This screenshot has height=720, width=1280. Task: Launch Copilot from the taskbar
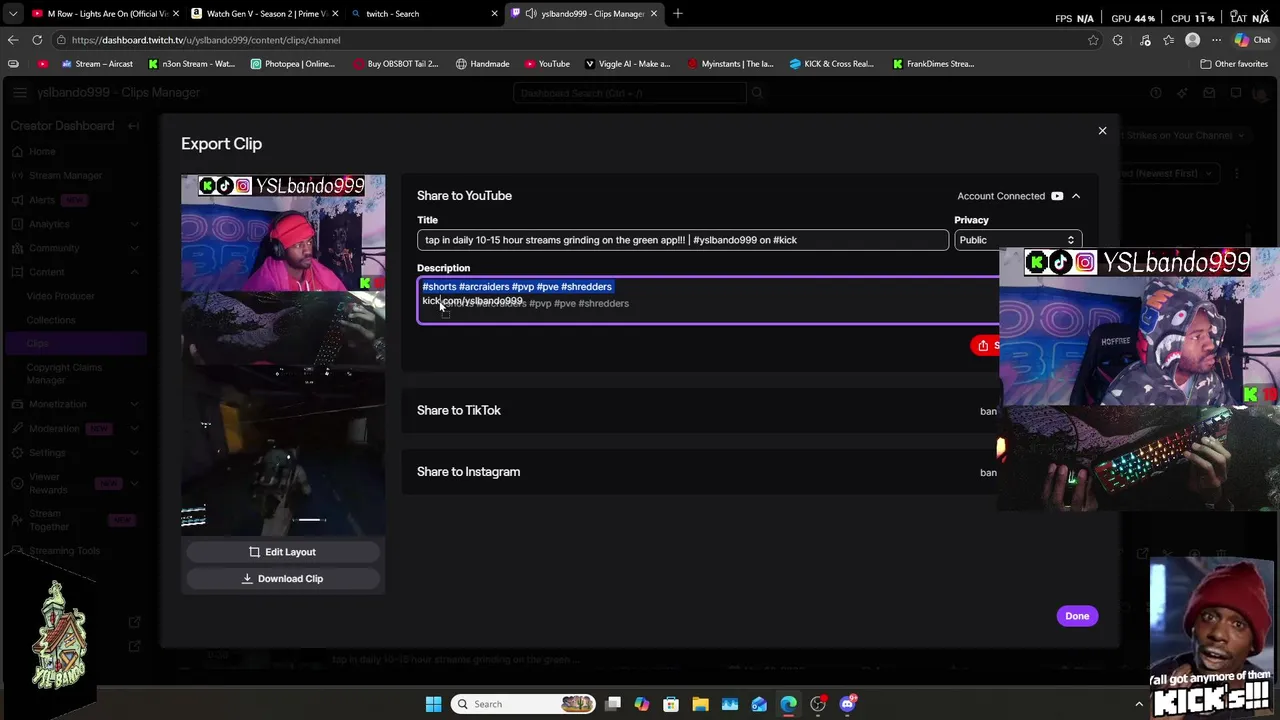(642, 704)
